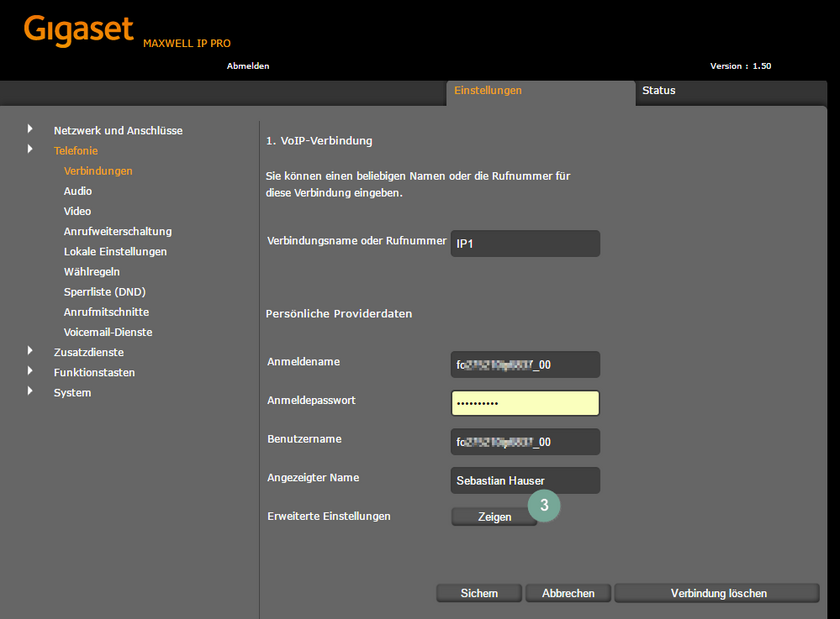
Task: Open Anrufweiterschaltung in sidebar
Action: pos(117,231)
